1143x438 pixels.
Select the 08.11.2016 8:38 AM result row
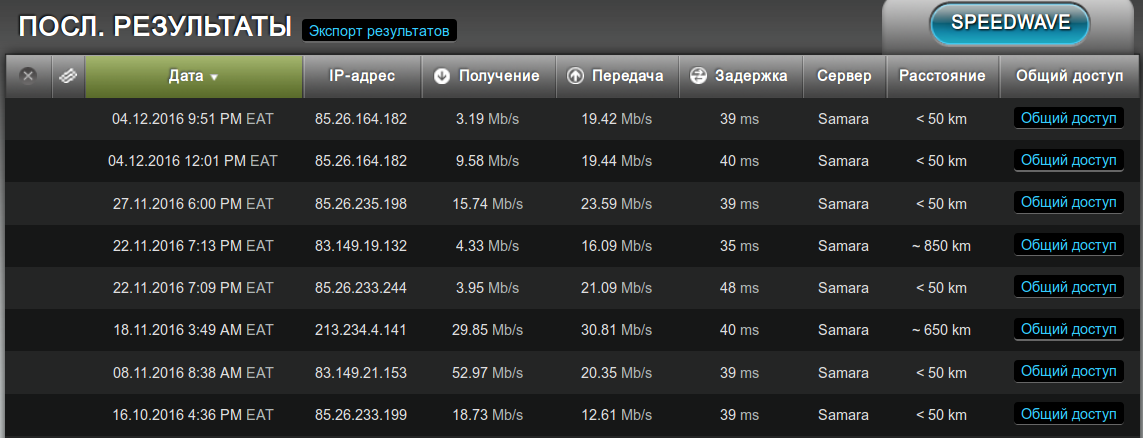point(192,372)
